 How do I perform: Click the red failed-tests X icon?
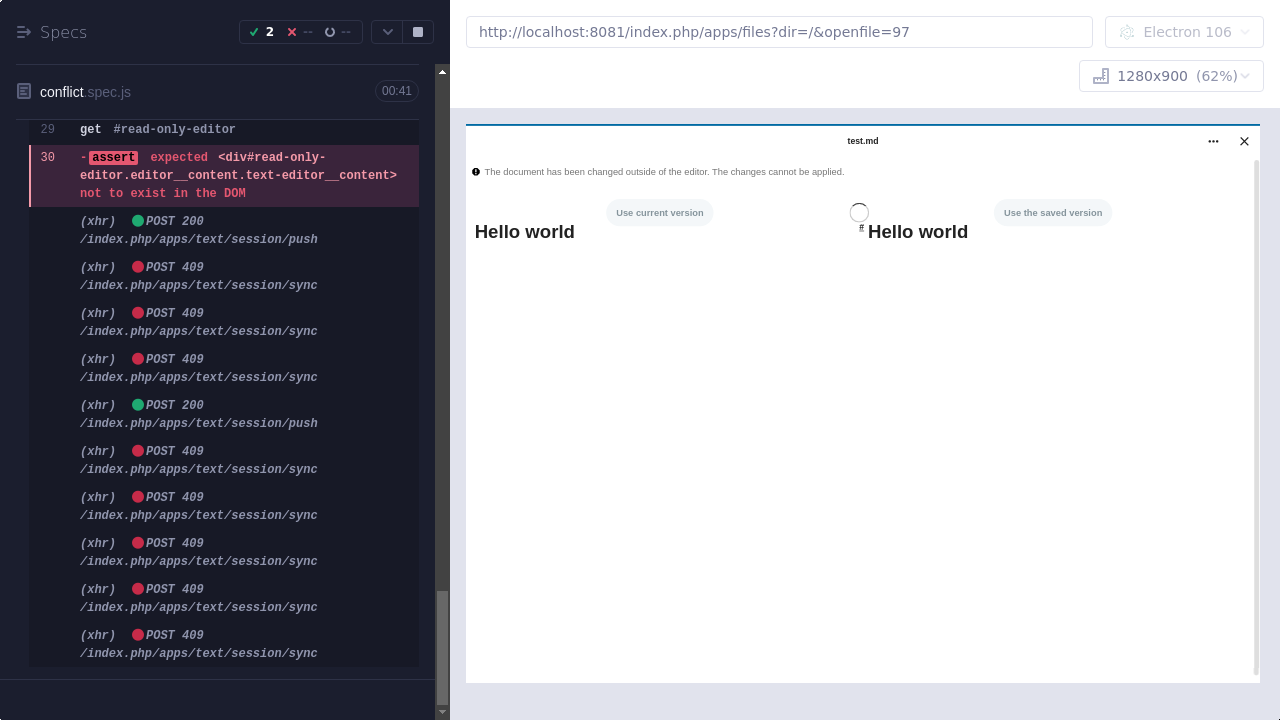pyautogui.click(x=292, y=31)
